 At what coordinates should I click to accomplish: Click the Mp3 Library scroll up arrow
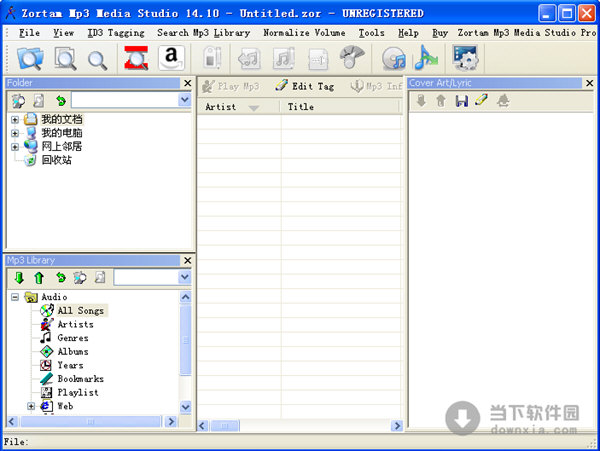click(186, 297)
